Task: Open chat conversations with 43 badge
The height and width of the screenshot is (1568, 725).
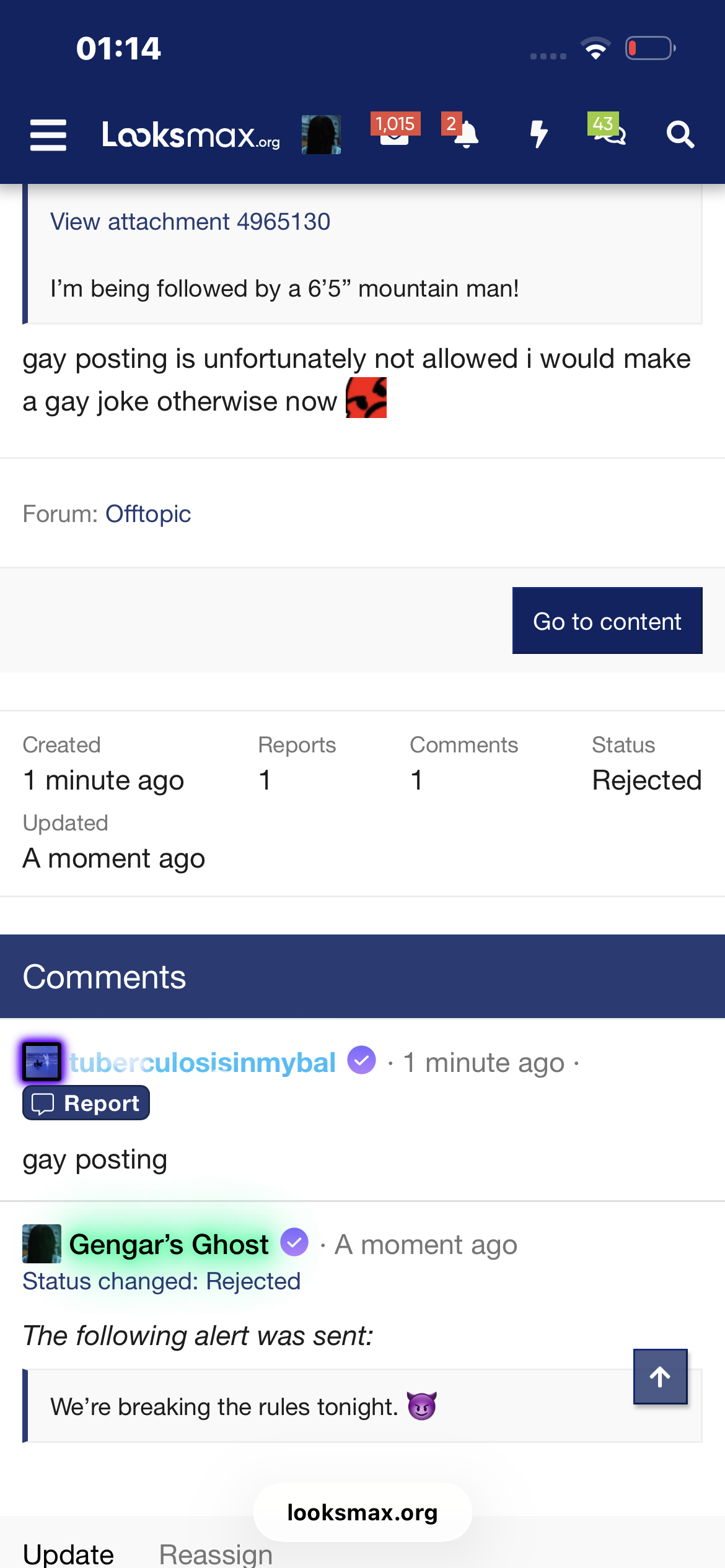Action: tap(609, 133)
